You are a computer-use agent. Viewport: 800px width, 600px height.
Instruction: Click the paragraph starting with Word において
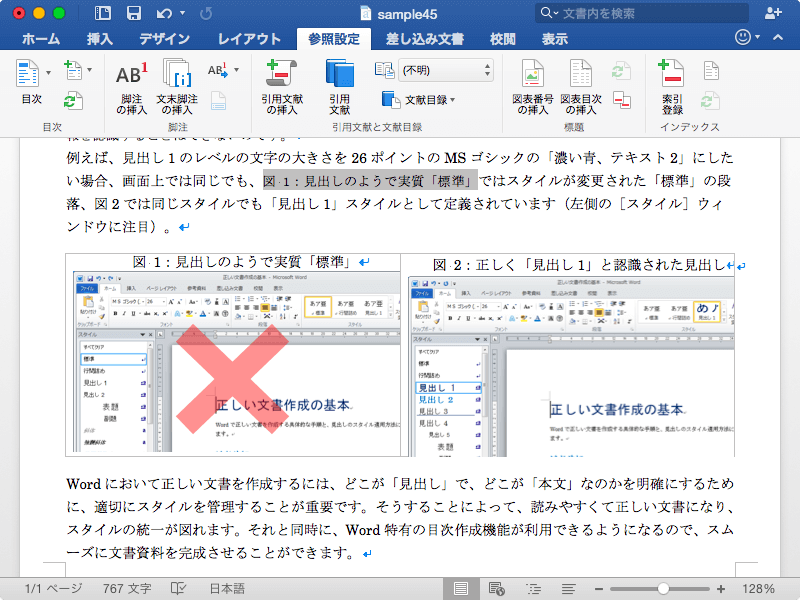tap(400, 518)
